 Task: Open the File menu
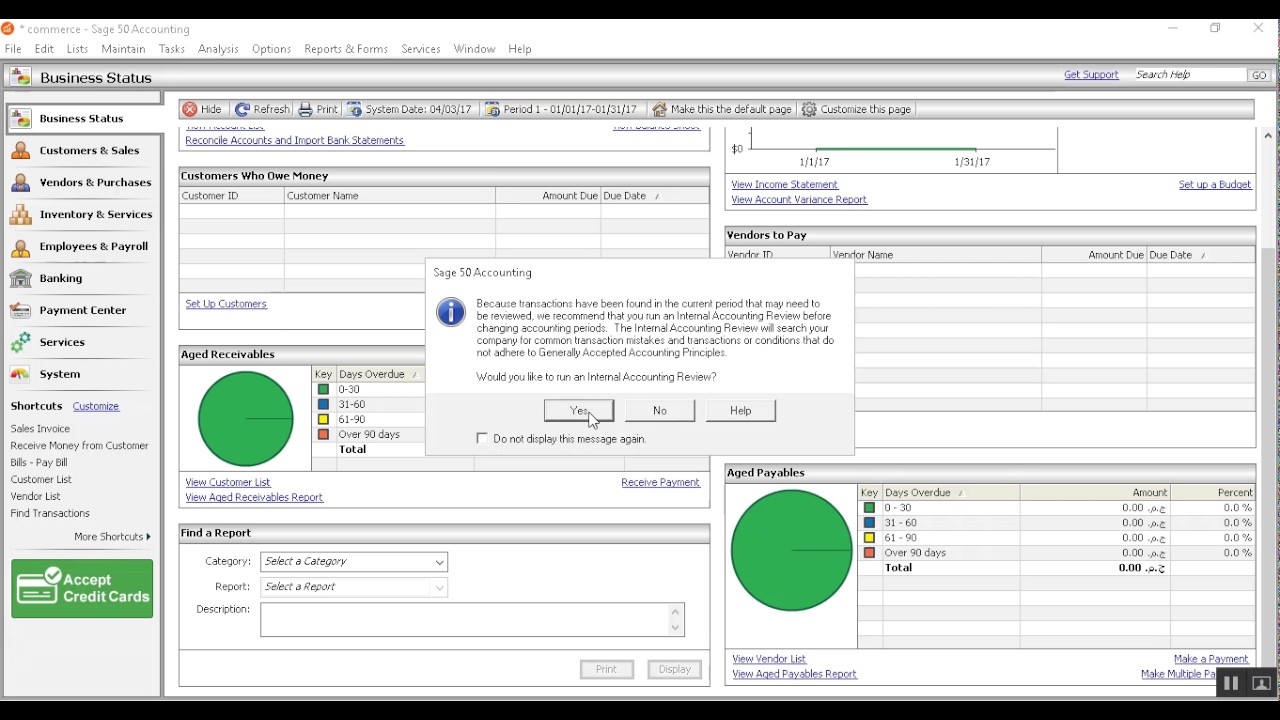click(13, 48)
